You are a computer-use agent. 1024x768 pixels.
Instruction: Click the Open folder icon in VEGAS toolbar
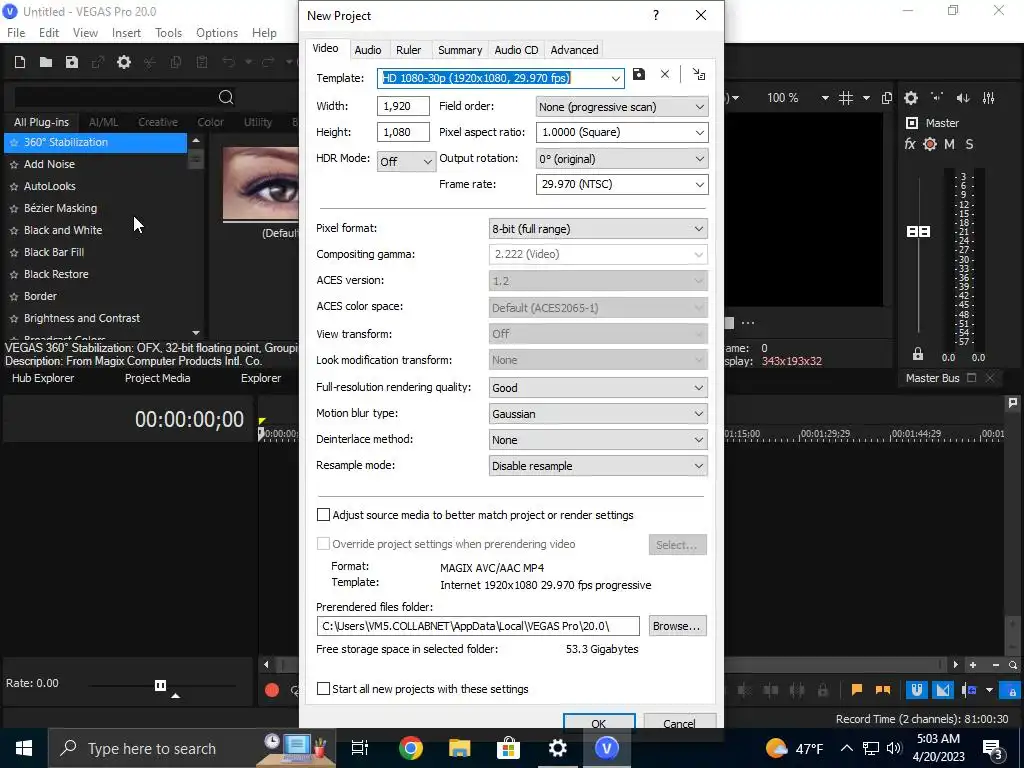point(46,62)
